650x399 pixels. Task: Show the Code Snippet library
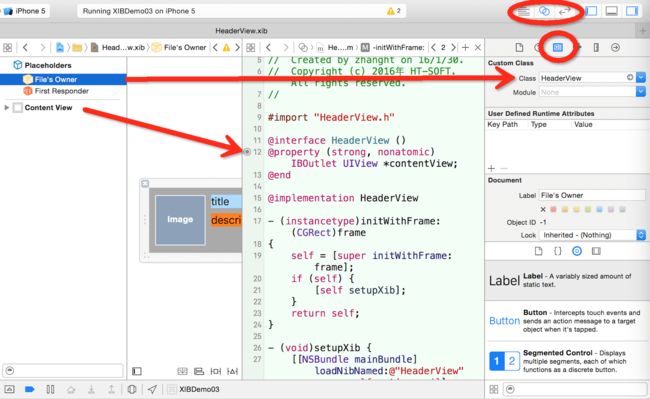[x=558, y=251]
